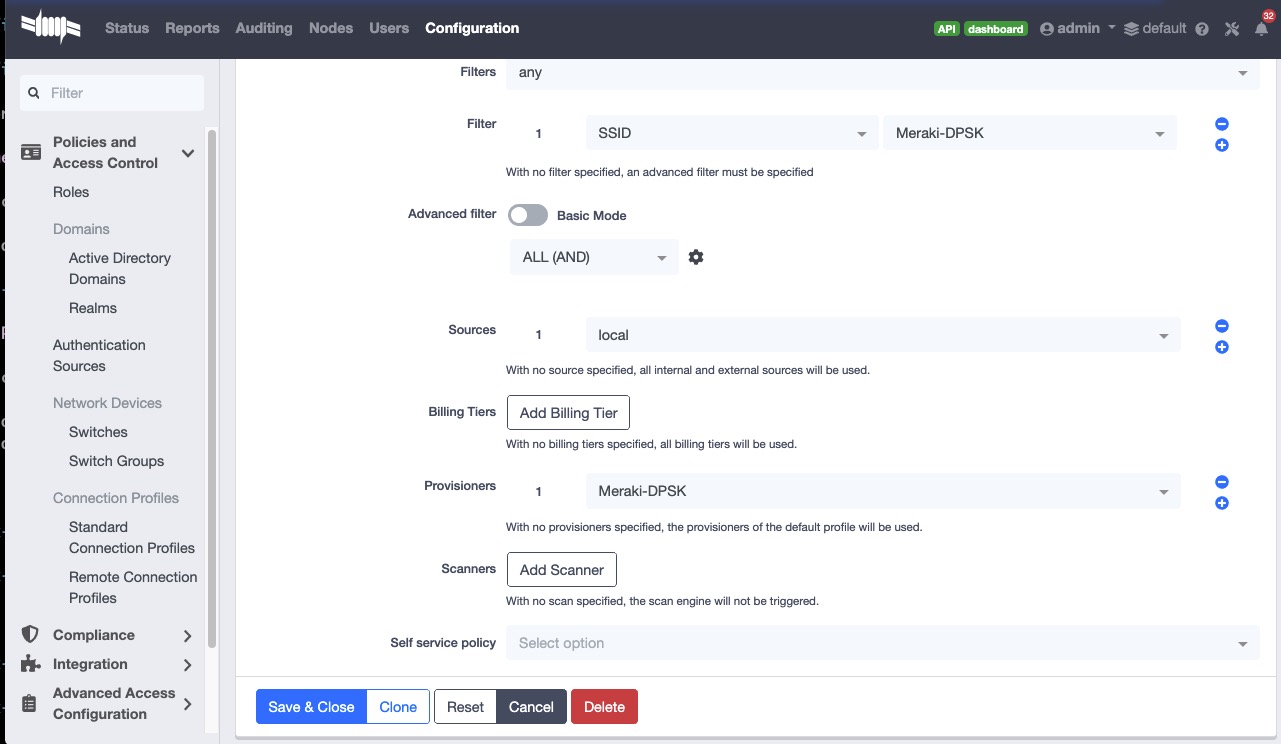1281x744 pixels.
Task: Click the sidebar Filter search field
Action: (110, 91)
